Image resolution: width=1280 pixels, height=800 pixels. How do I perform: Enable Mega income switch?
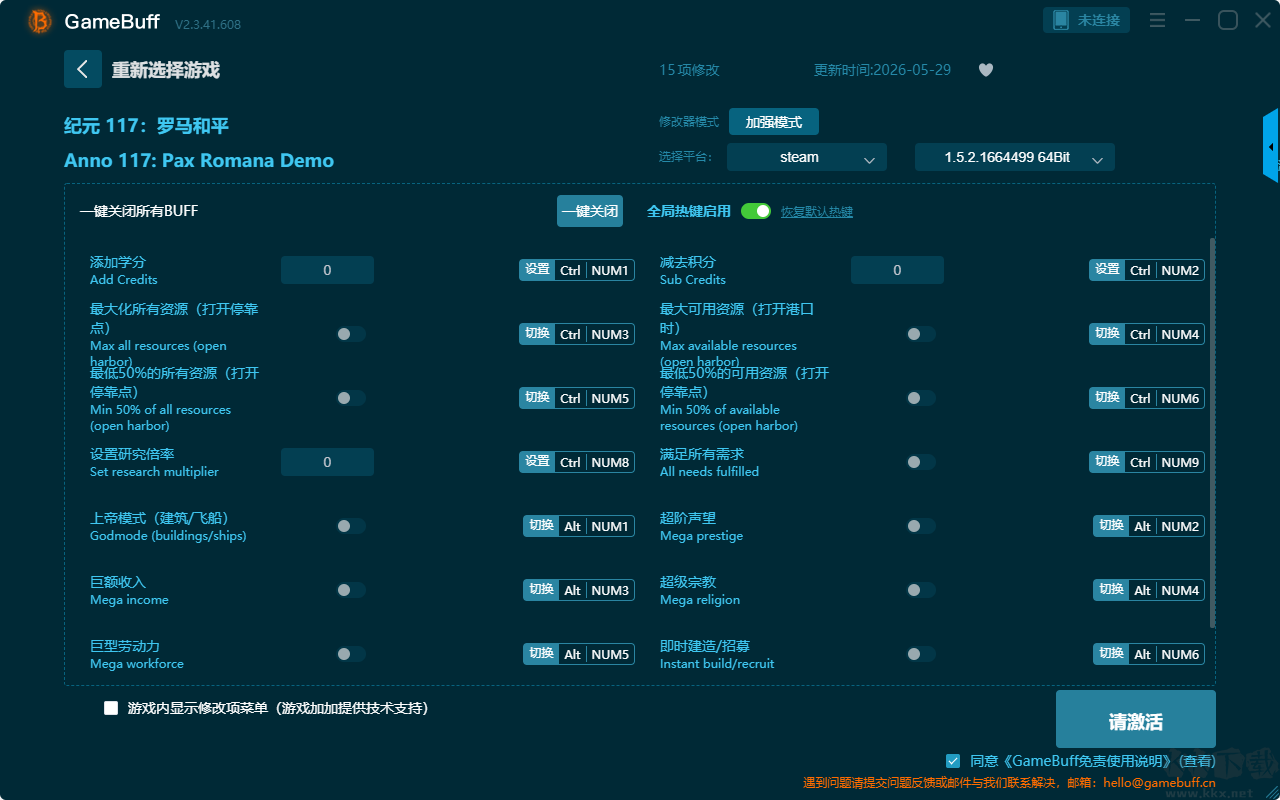351,590
